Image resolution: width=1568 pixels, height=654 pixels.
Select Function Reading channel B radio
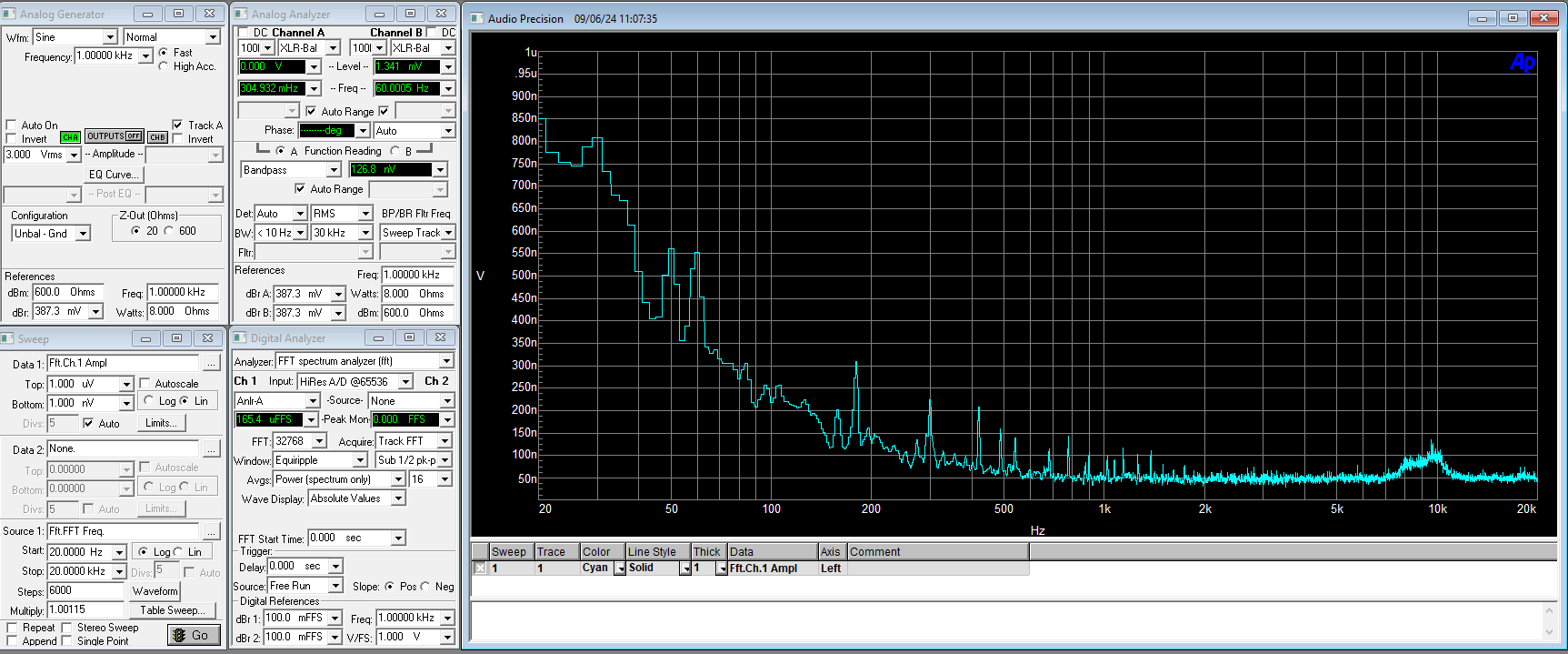click(x=394, y=151)
